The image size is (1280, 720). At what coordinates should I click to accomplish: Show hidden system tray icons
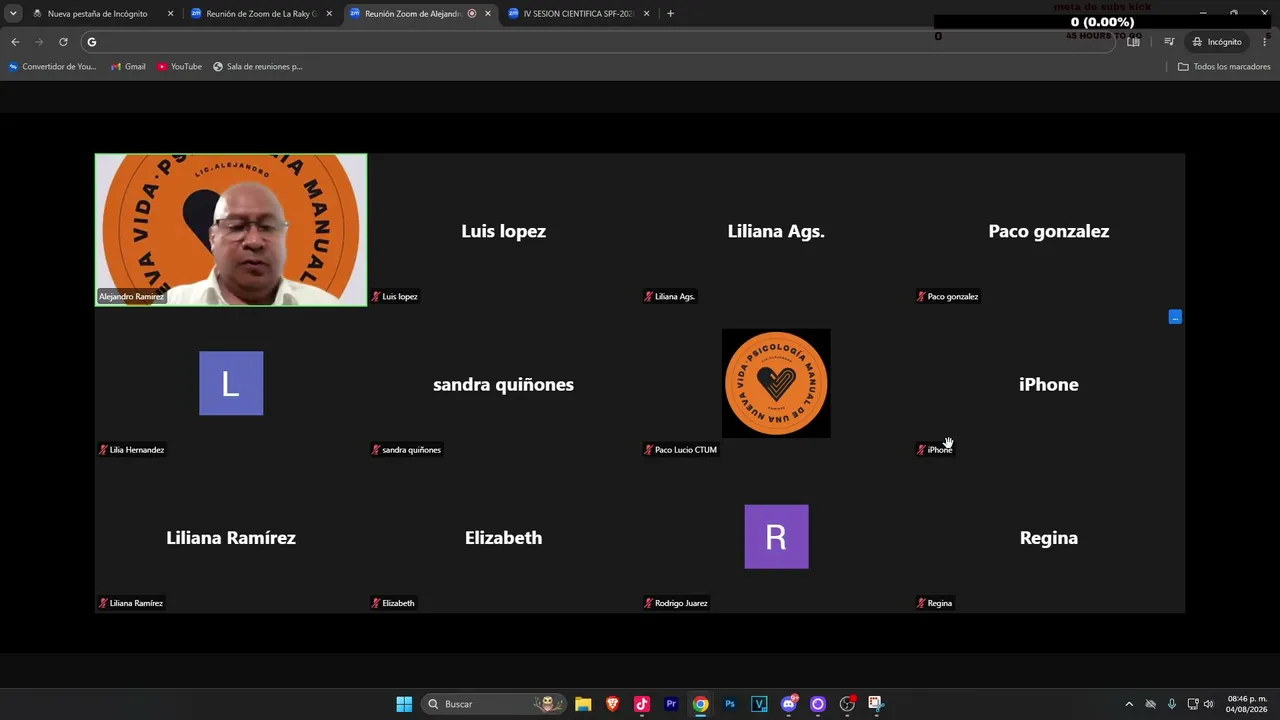1129,704
